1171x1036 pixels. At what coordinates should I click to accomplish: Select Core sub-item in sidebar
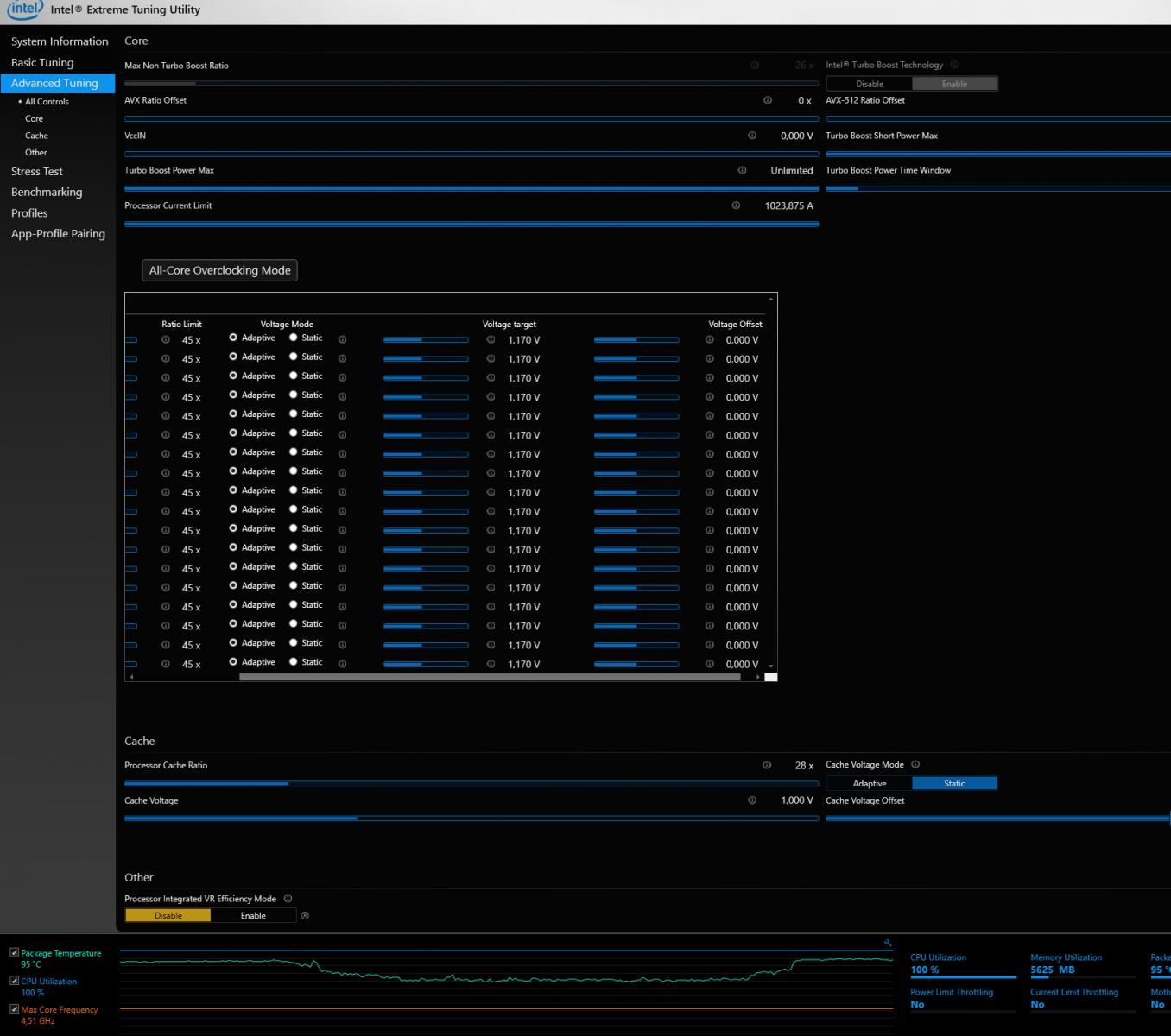[x=34, y=118]
